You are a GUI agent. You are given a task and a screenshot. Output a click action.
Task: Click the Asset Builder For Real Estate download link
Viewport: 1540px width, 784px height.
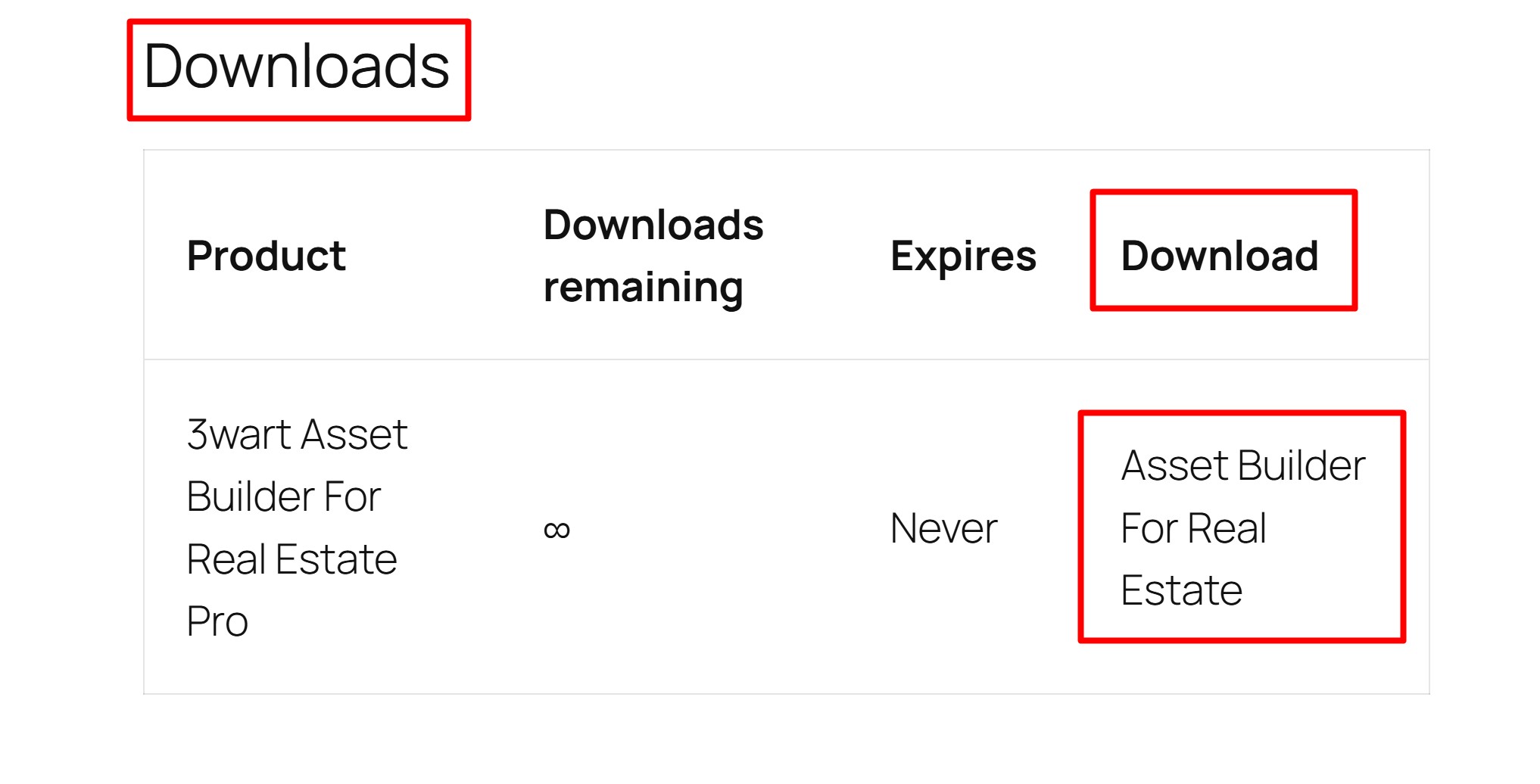point(1242,527)
